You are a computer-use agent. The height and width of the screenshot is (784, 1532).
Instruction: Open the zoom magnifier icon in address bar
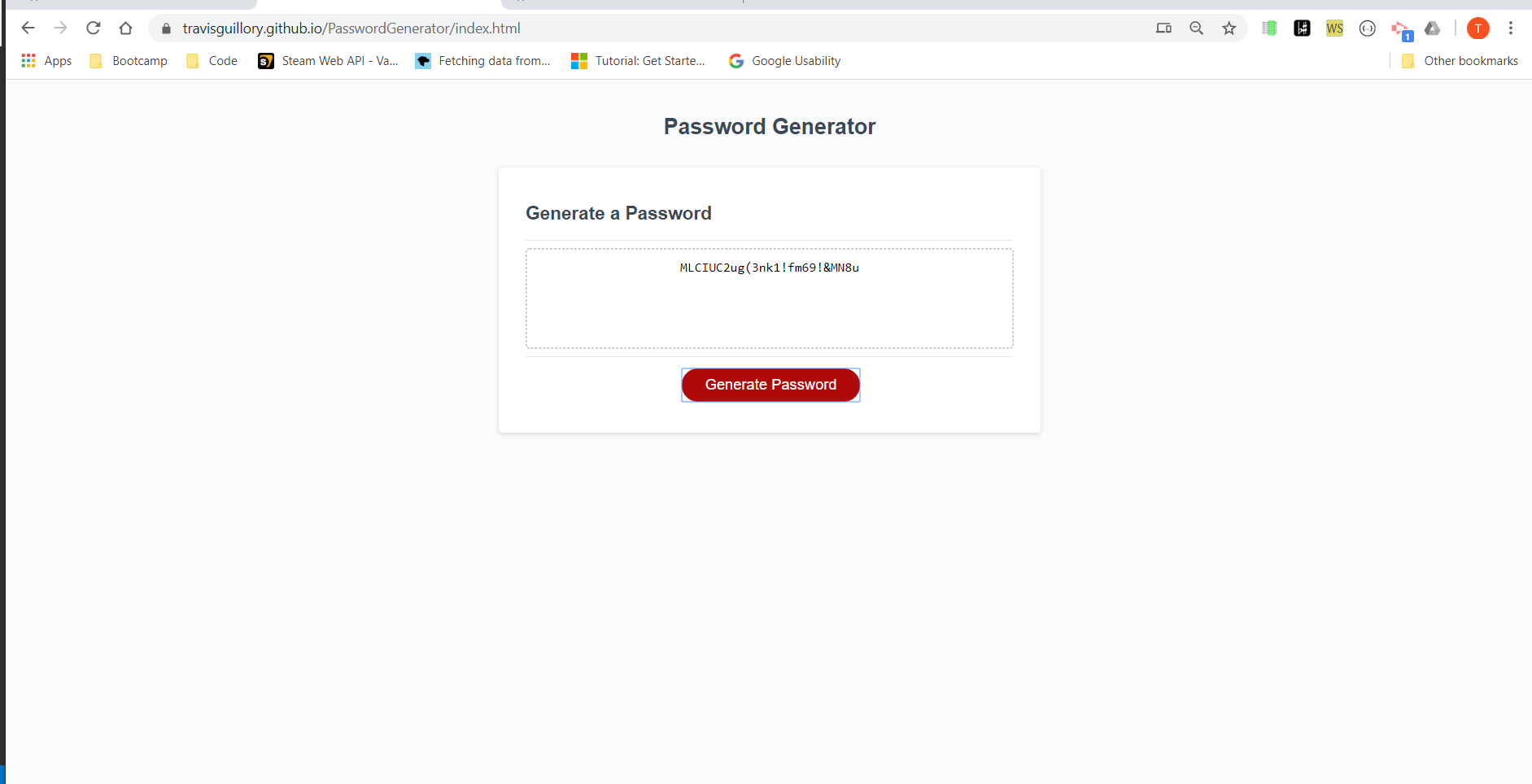[x=1196, y=28]
